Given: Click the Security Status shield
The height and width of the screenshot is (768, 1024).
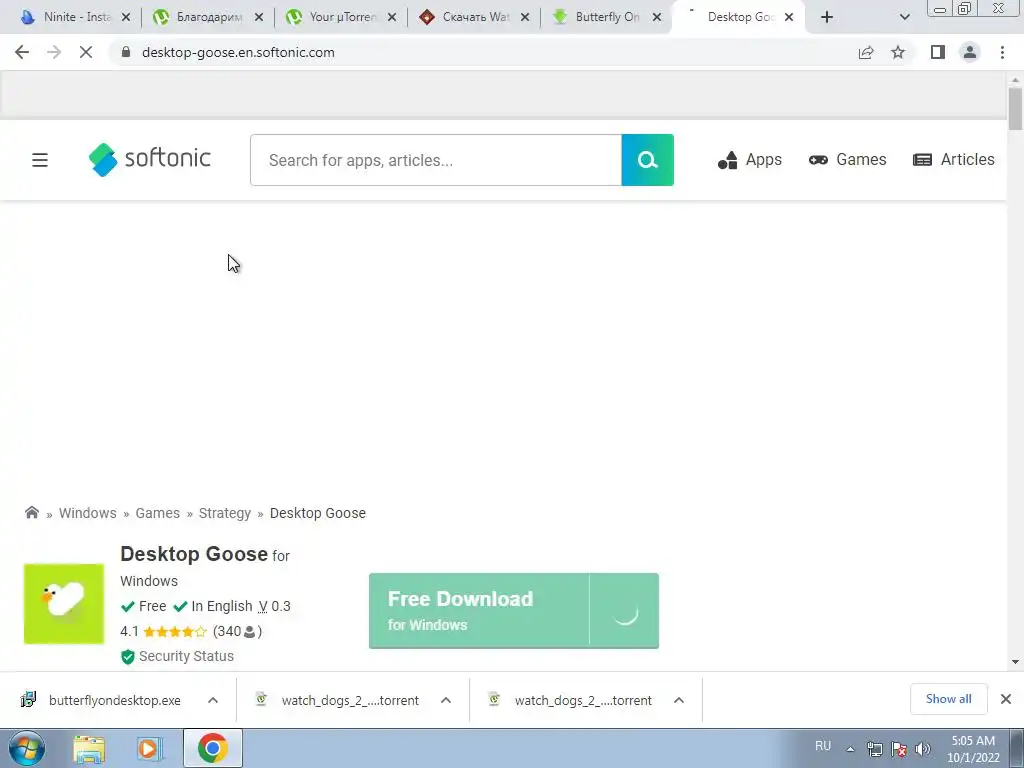Looking at the screenshot, I should (x=128, y=656).
